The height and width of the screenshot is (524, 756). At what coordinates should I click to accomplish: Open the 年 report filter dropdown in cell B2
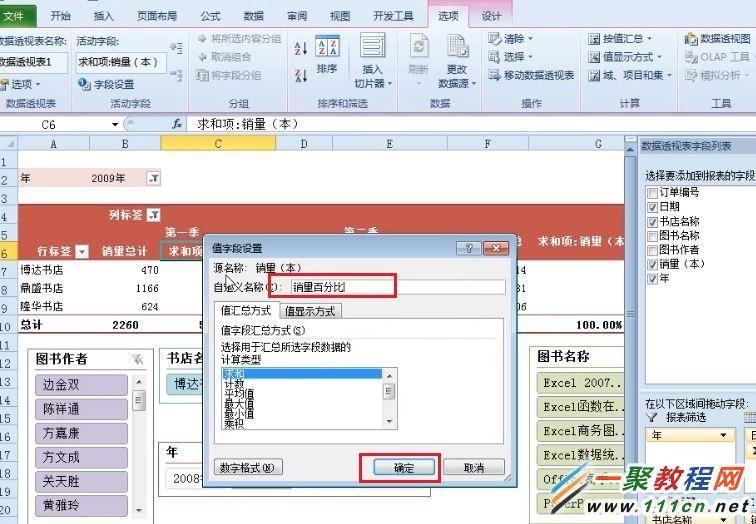[x=153, y=178]
